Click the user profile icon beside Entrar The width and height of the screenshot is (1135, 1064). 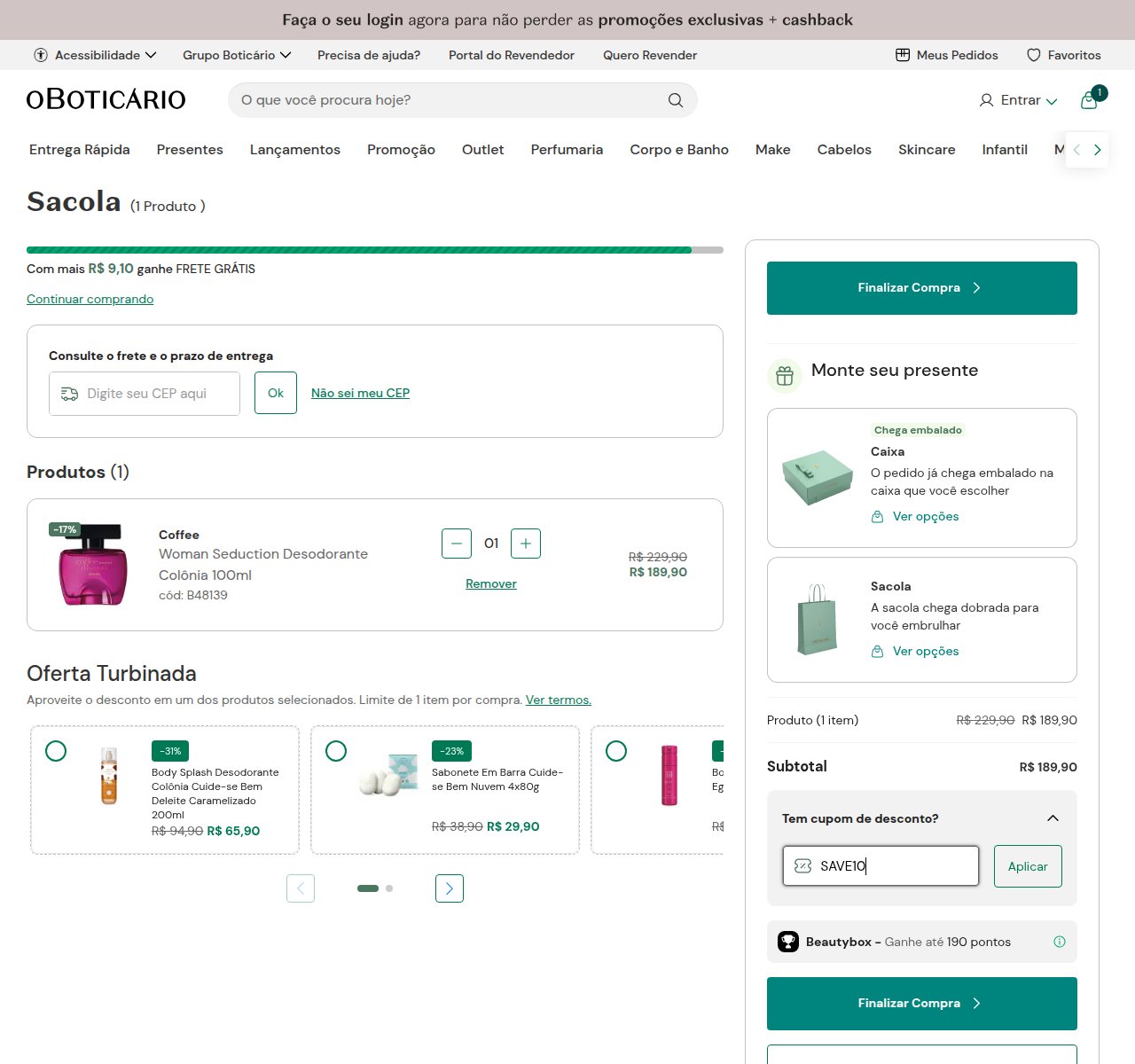click(986, 100)
